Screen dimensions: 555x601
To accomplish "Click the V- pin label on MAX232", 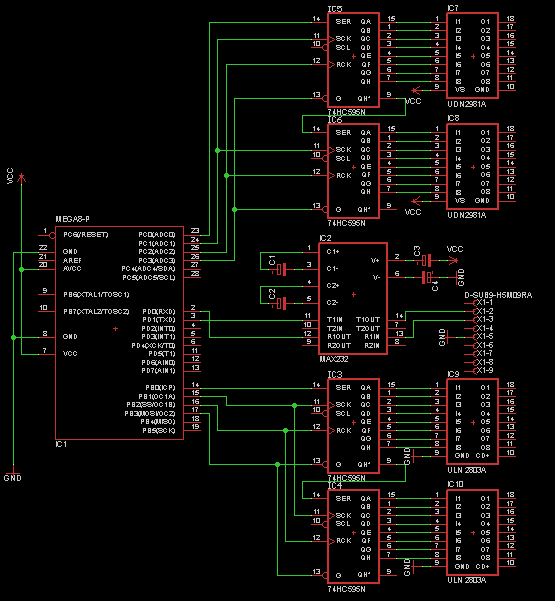I will 376,277.
